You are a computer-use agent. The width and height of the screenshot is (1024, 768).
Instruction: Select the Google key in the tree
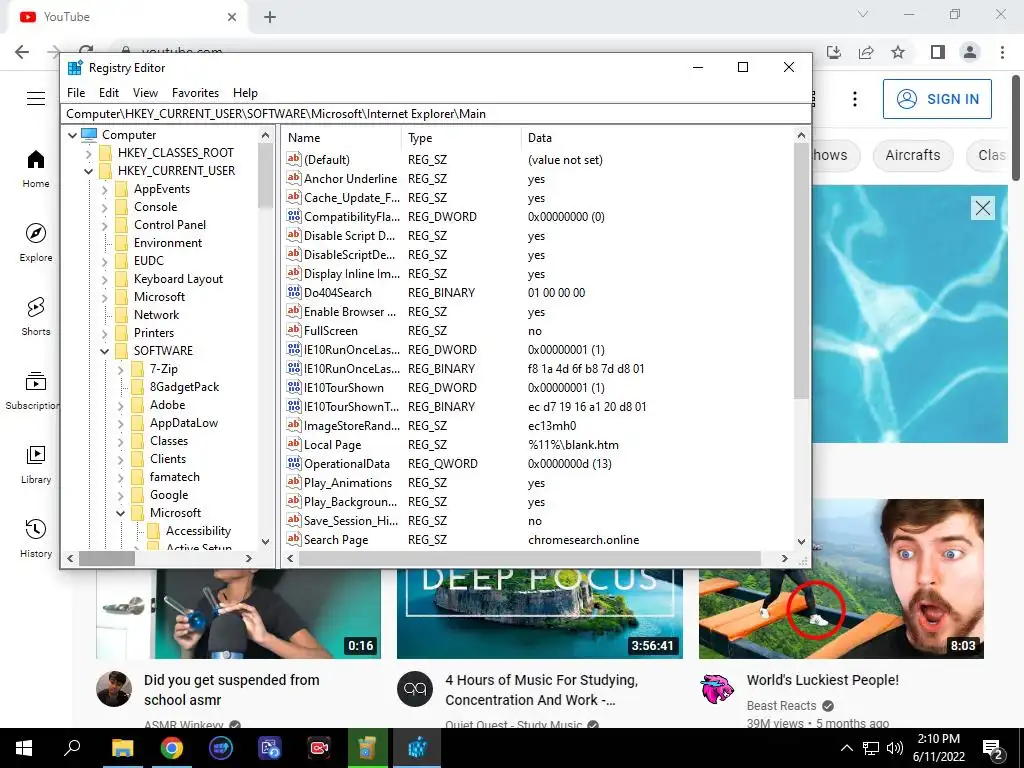168,495
